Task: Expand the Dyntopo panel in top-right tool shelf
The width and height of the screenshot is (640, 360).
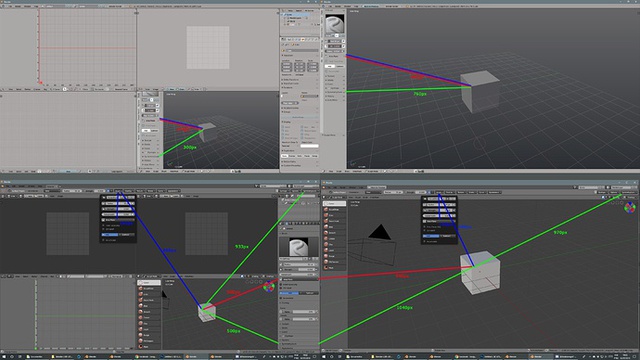Action: (x=335, y=88)
